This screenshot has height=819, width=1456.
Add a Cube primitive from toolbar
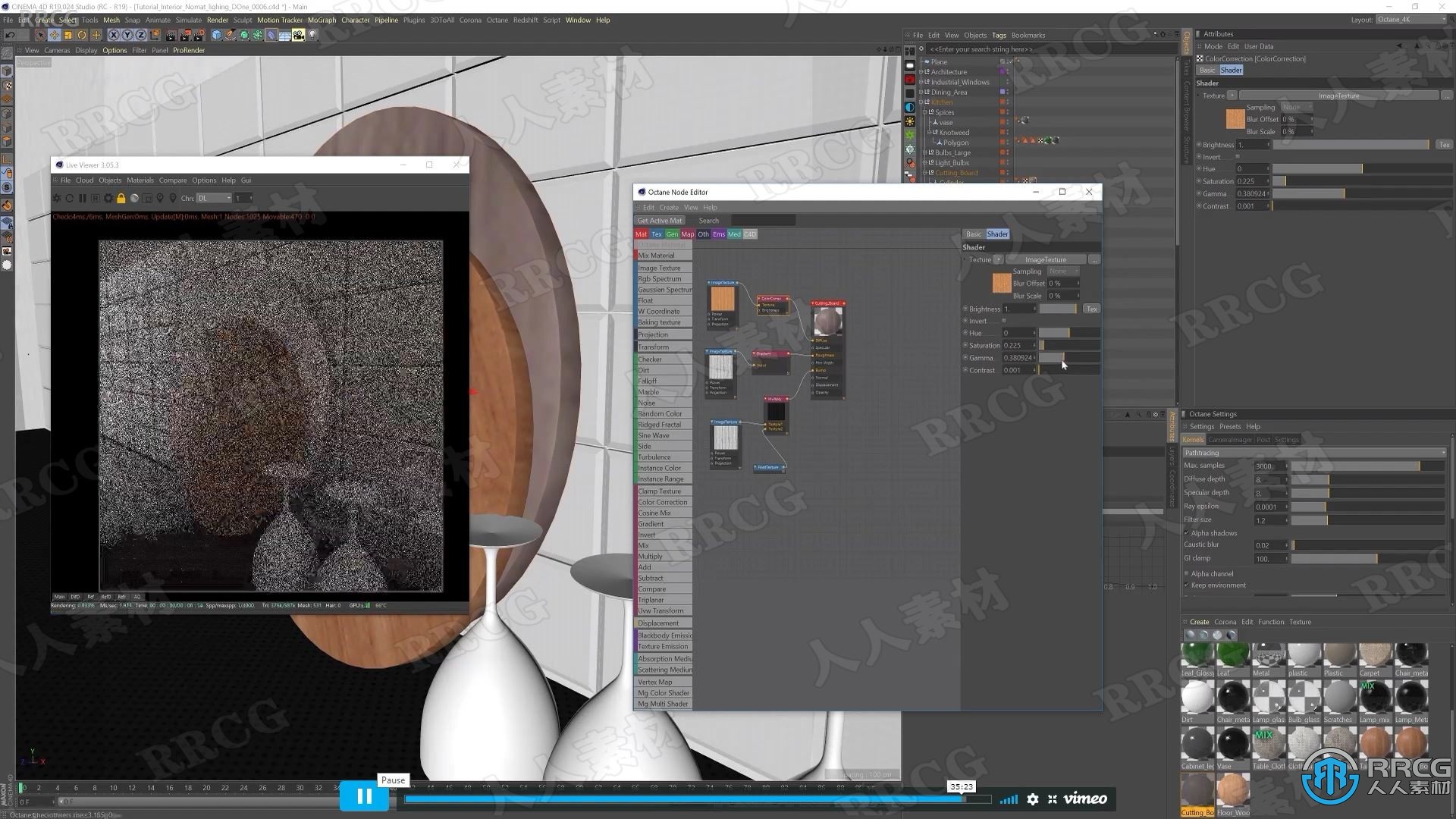click(216, 35)
